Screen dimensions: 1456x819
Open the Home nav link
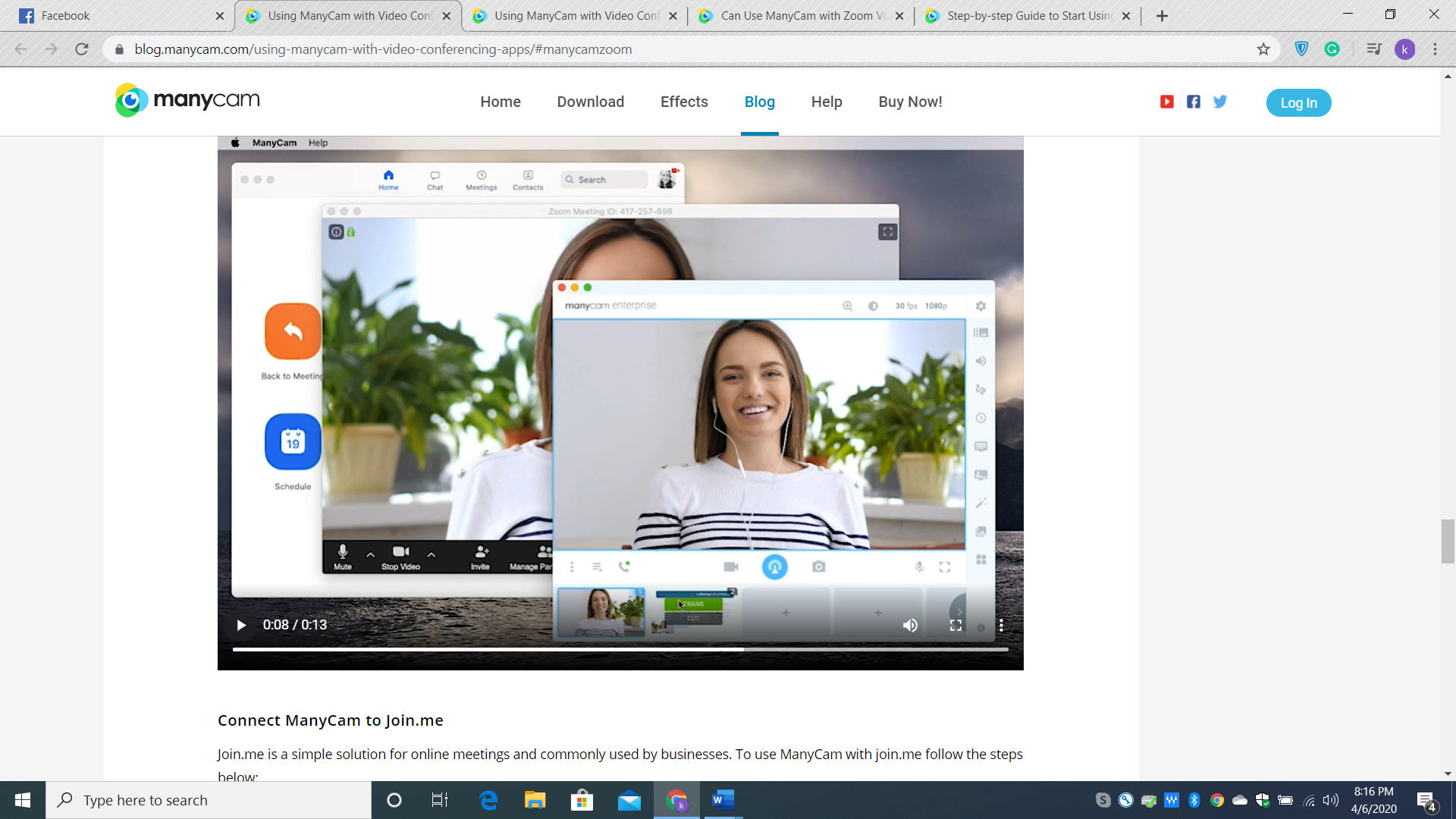pos(500,102)
